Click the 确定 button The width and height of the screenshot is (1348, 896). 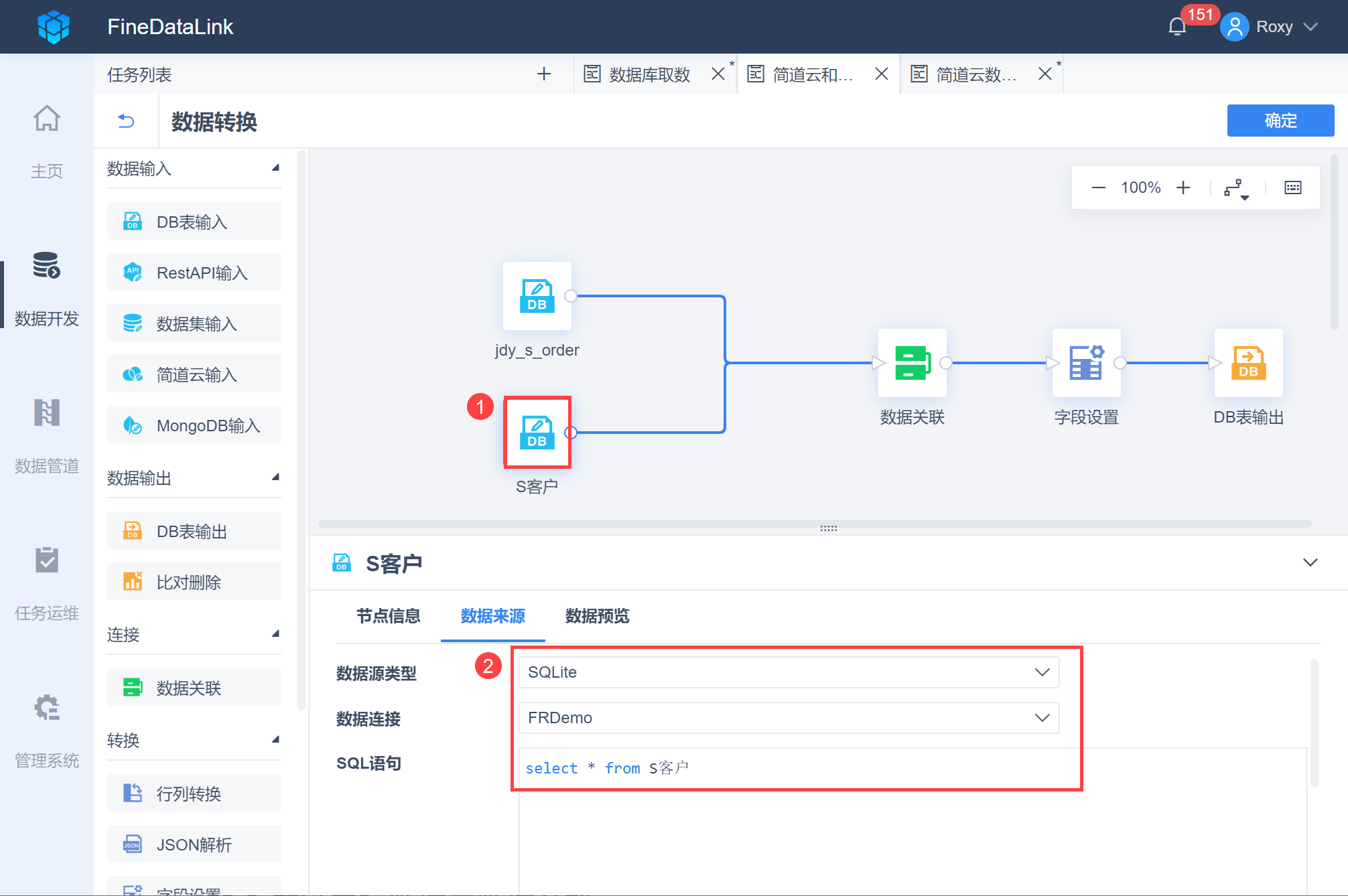[1280, 121]
